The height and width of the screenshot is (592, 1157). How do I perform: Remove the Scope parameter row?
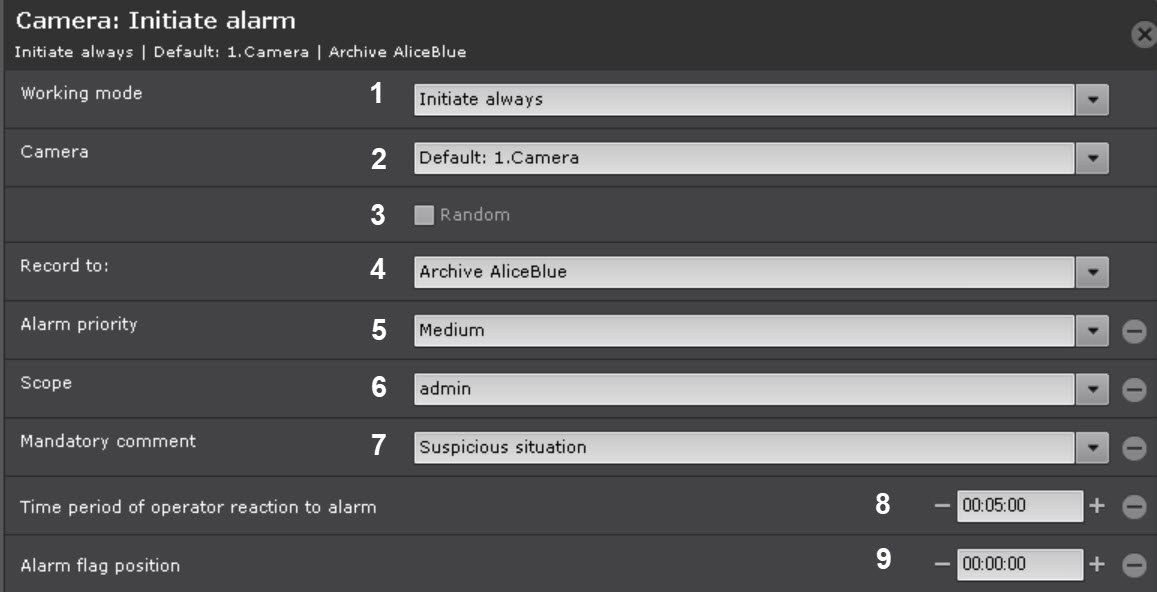tap(1133, 390)
